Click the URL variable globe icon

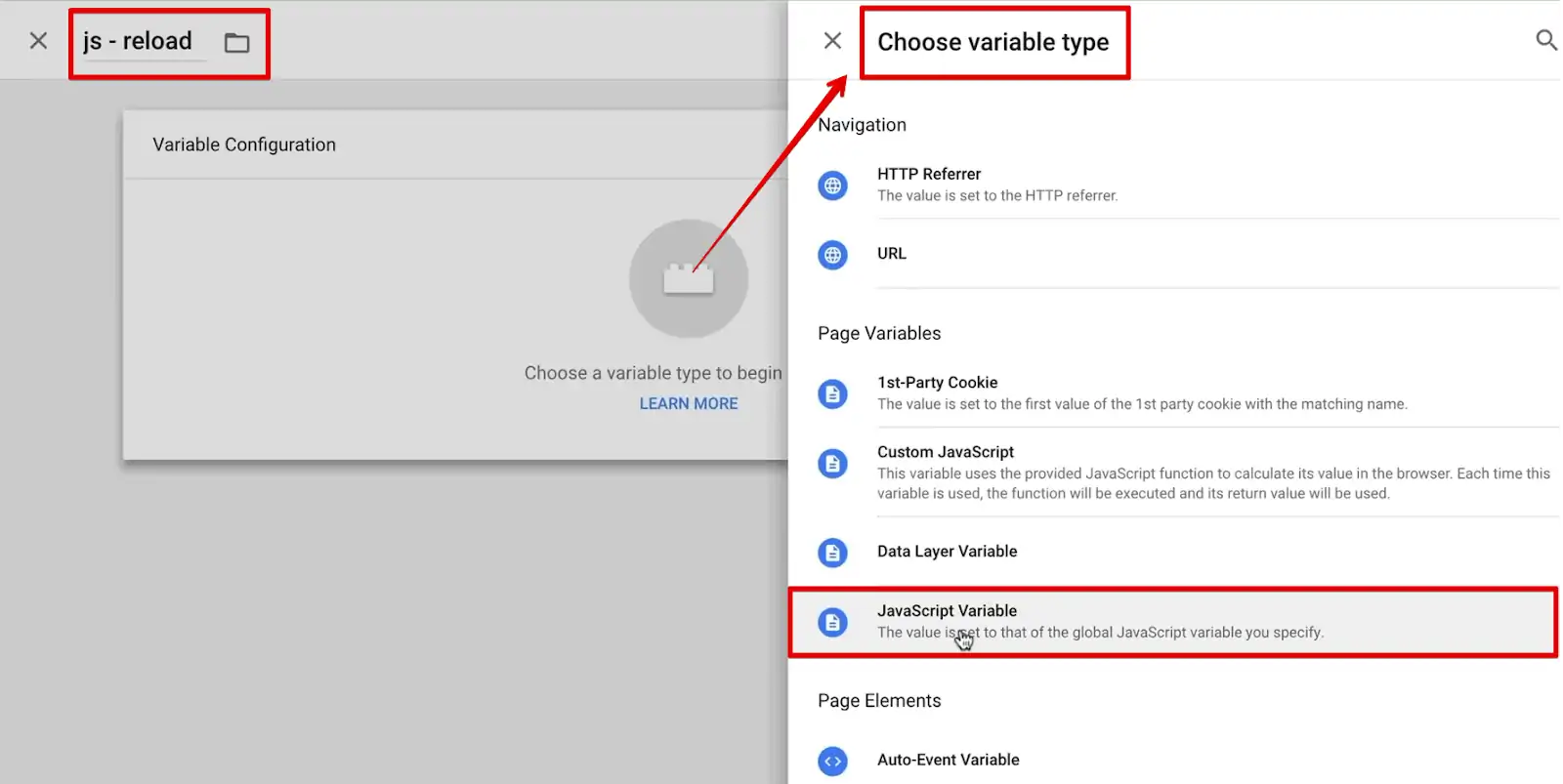(832, 255)
